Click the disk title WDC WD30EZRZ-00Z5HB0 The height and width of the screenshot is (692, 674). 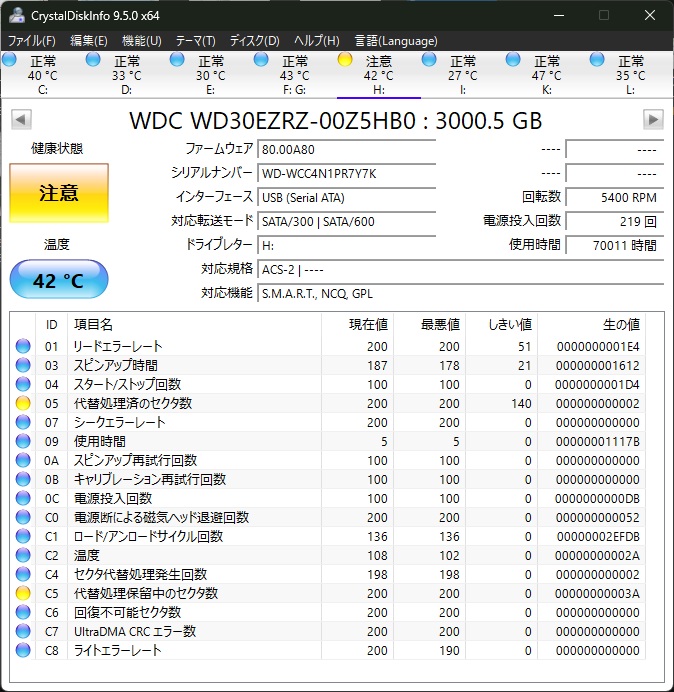272,120
